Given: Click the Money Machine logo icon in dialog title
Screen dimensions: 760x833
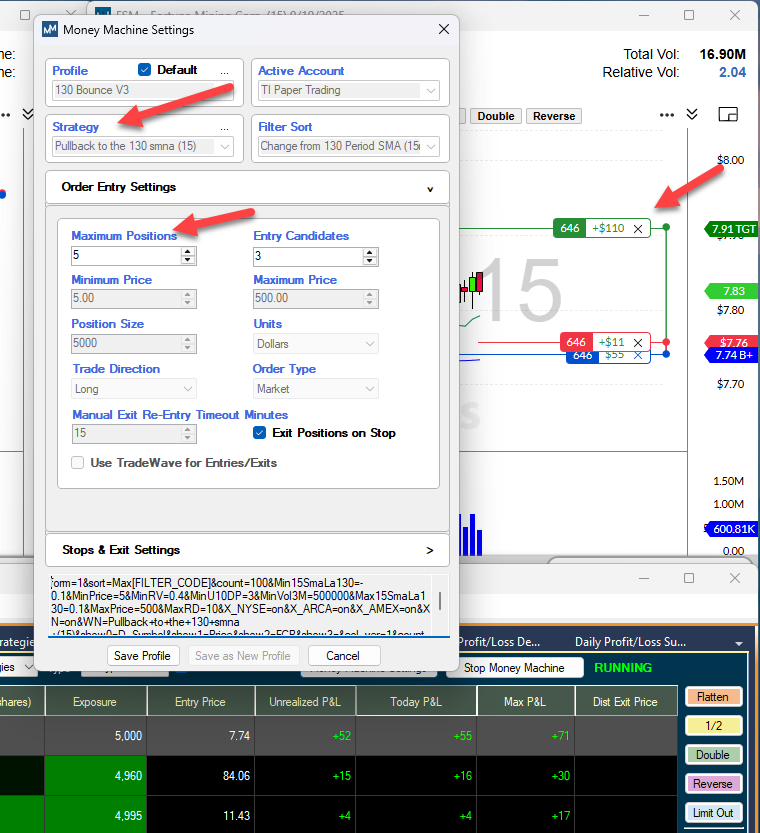Looking at the screenshot, I should tap(50, 29).
